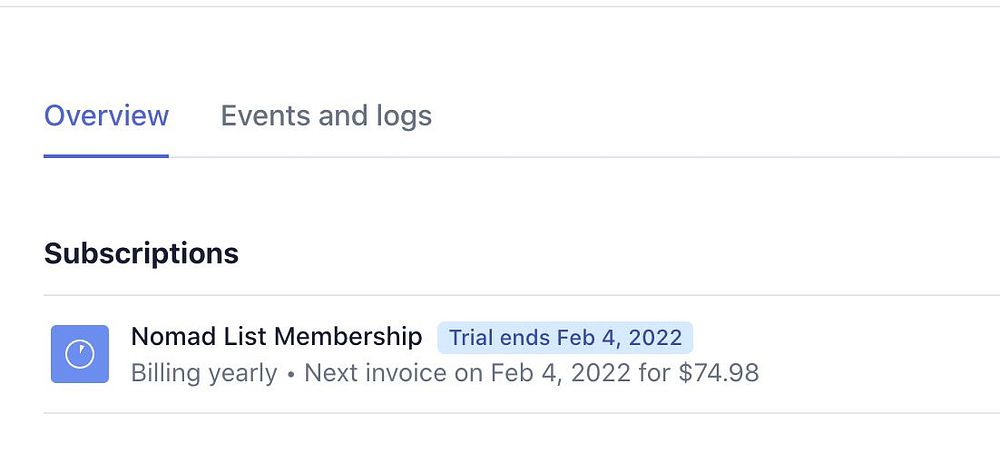Click the clock icon beside Nomad List Membership
The image size is (1000, 465).
(80, 354)
